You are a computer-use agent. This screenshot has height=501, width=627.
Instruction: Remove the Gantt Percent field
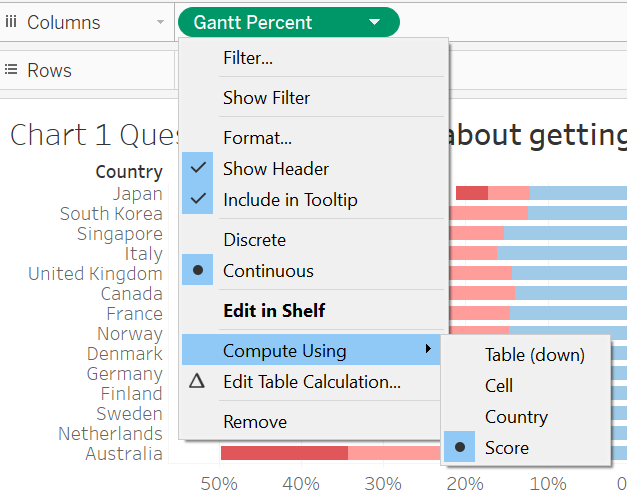coord(255,422)
